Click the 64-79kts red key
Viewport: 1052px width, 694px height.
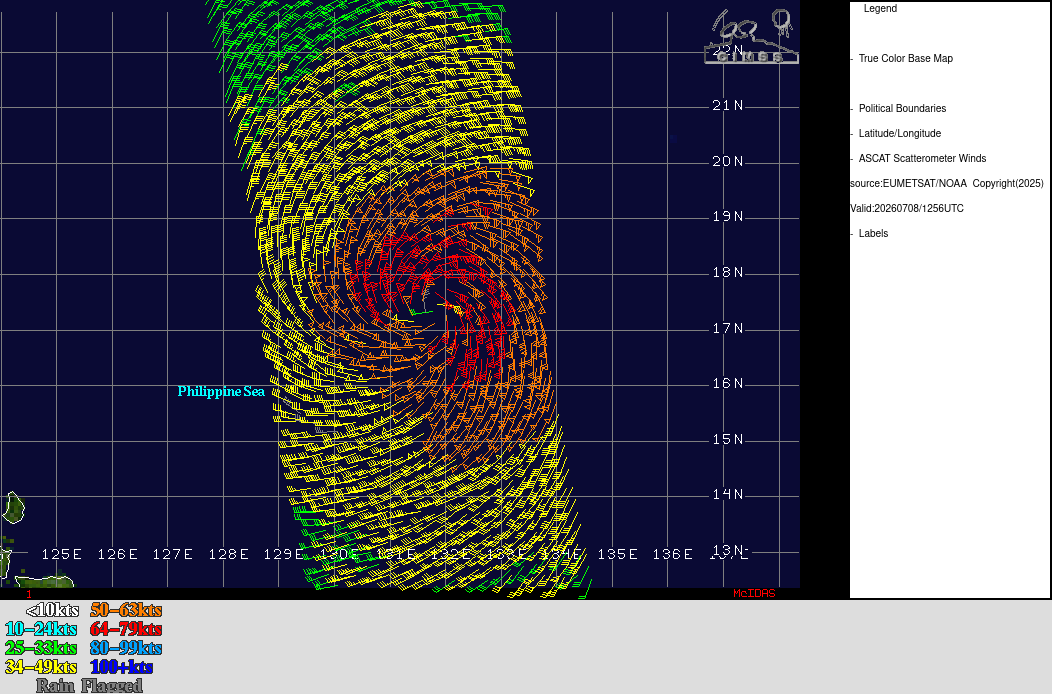click(x=126, y=629)
